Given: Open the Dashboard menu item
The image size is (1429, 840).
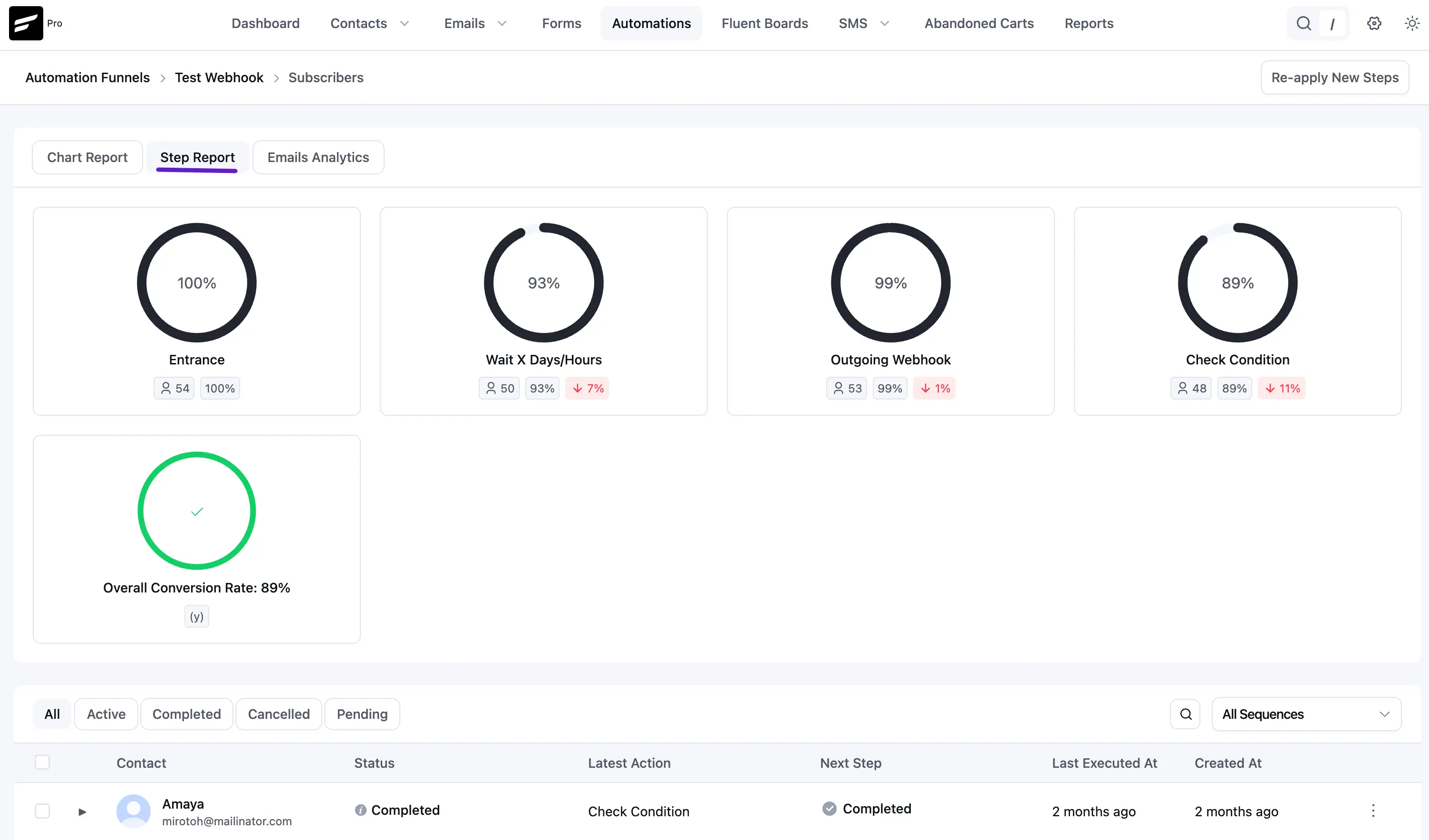Looking at the screenshot, I should 265,23.
